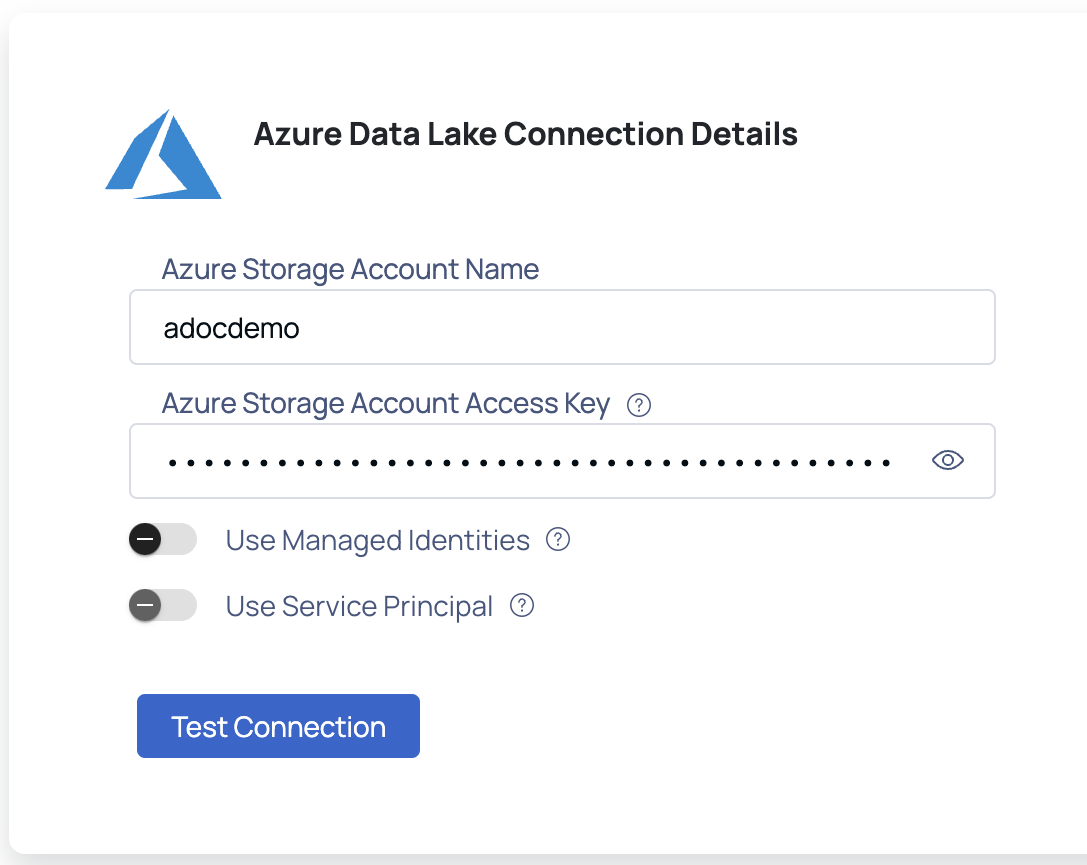Click the Azure Storage Account Name label
Screen dimensions: 1087x865
point(350,269)
